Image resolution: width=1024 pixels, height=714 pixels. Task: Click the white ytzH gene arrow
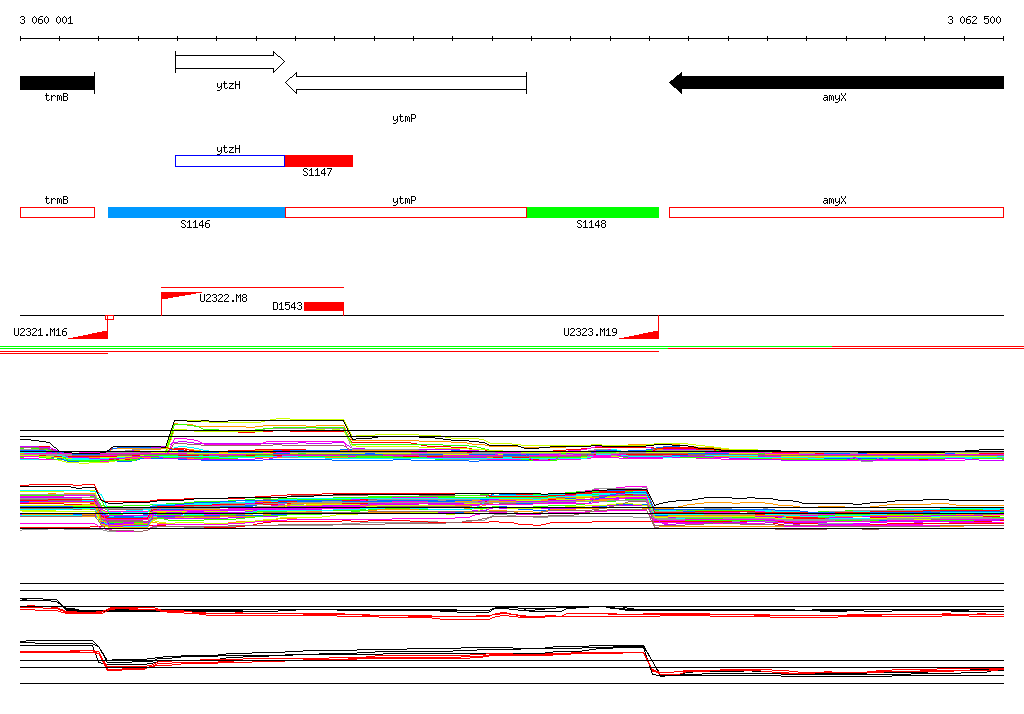coord(230,62)
